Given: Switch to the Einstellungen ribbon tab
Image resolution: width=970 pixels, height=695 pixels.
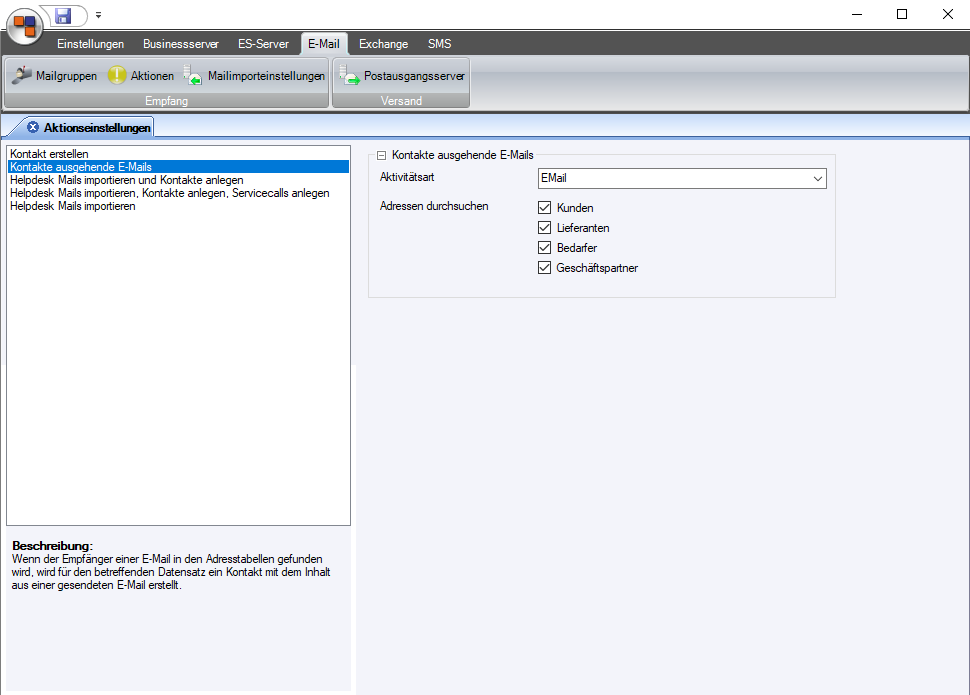Looking at the screenshot, I should pyautogui.click(x=91, y=44).
